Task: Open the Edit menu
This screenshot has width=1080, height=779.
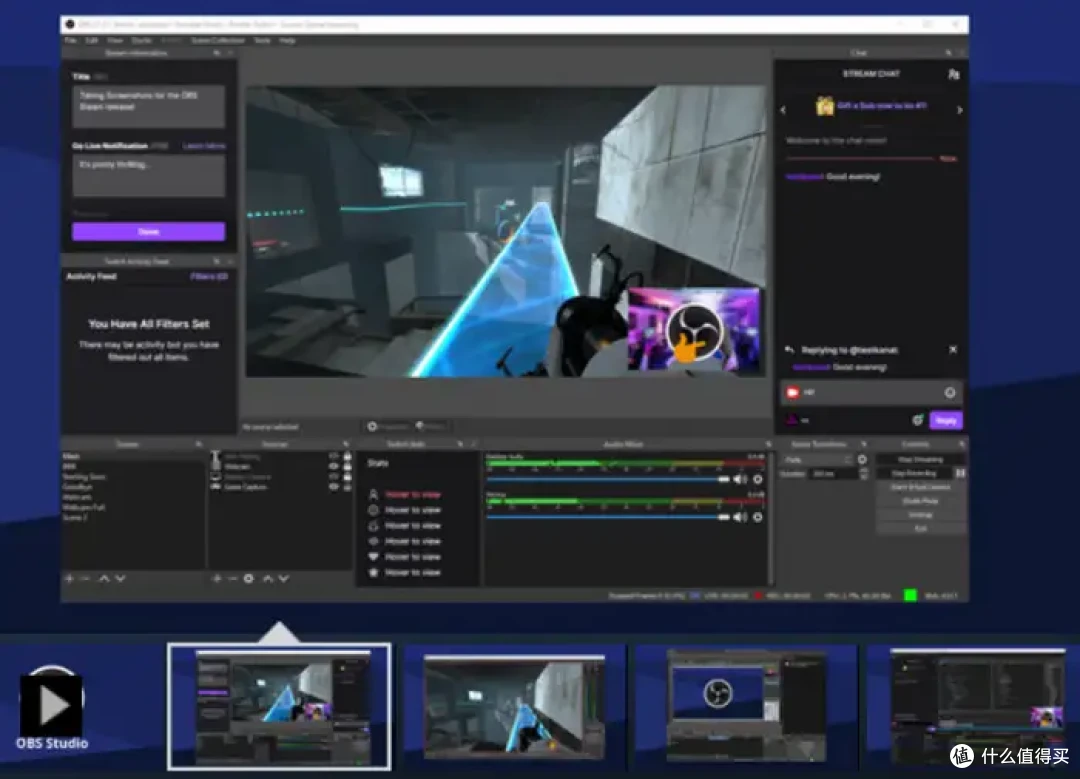Action: point(92,41)
